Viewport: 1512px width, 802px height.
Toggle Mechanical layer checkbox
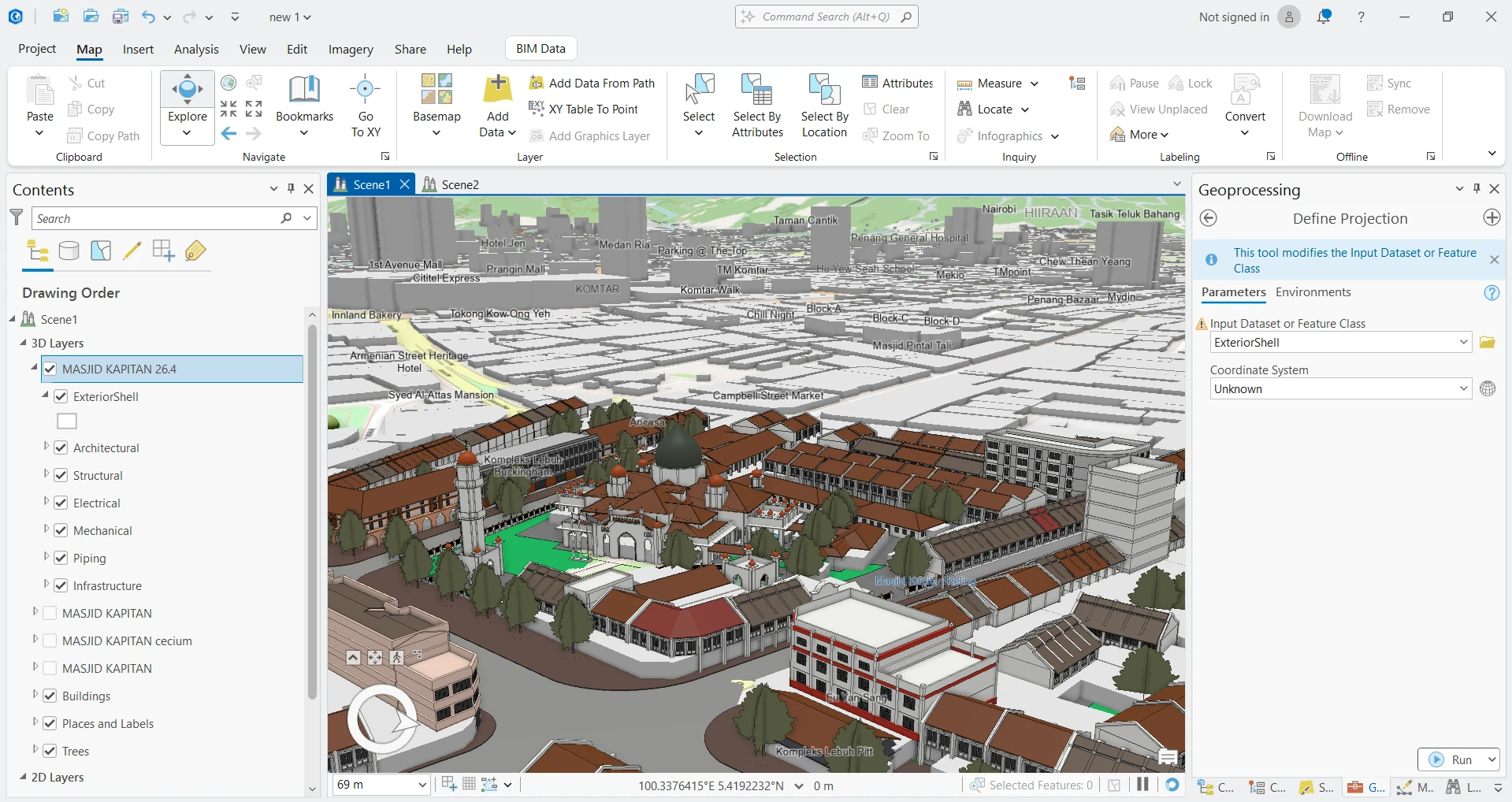pos(61,530)
